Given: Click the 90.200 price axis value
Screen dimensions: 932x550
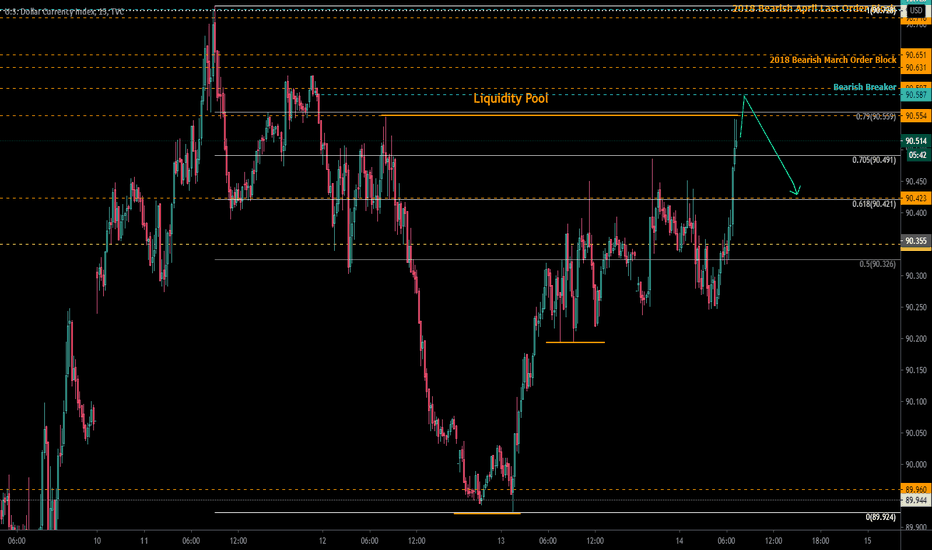Looking at the screenshot, I should [916, 339].
